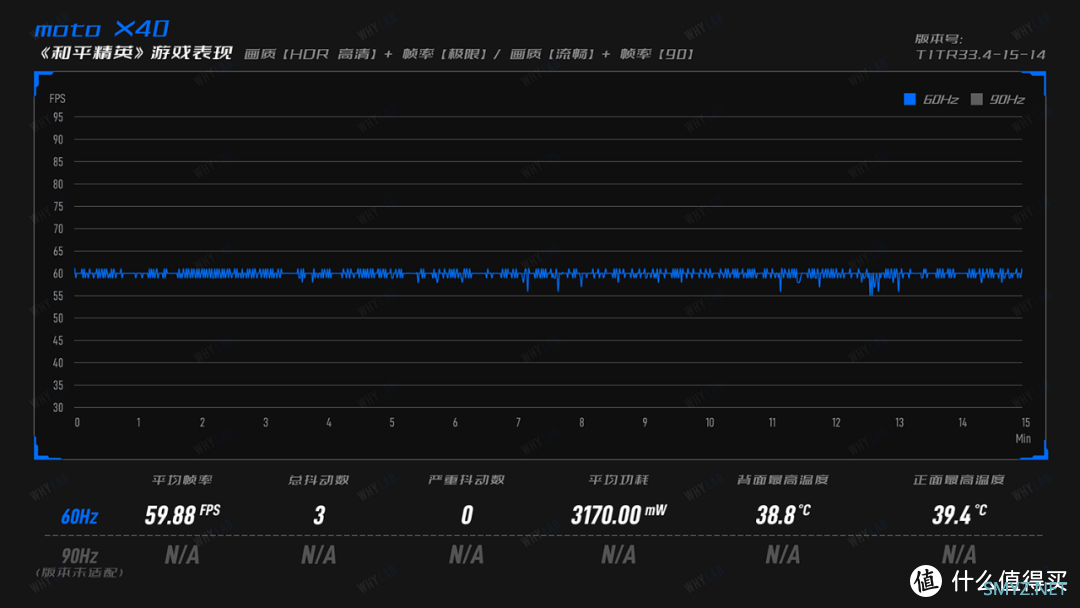Select the 严重抖动数 value 0
1080x608 pixels.
(467, 515)
